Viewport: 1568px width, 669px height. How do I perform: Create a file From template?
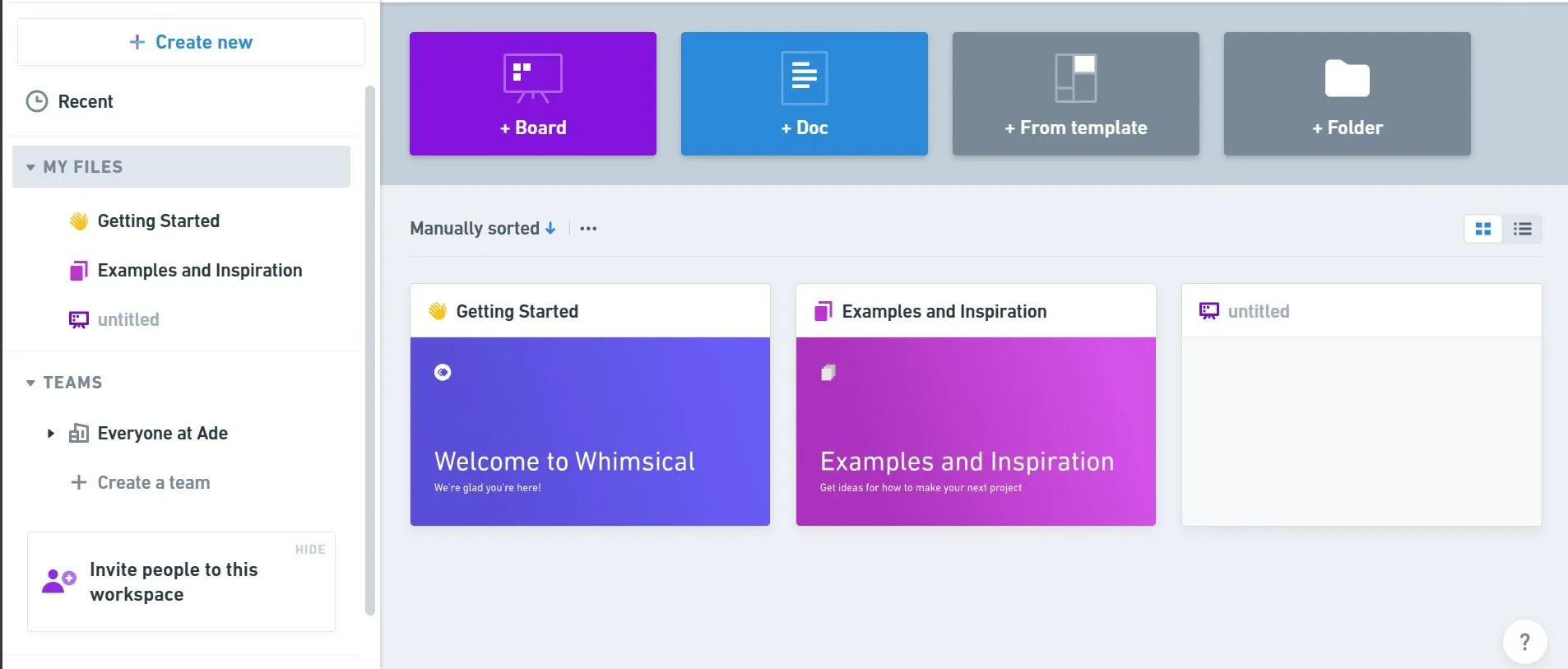(1076, 94)
